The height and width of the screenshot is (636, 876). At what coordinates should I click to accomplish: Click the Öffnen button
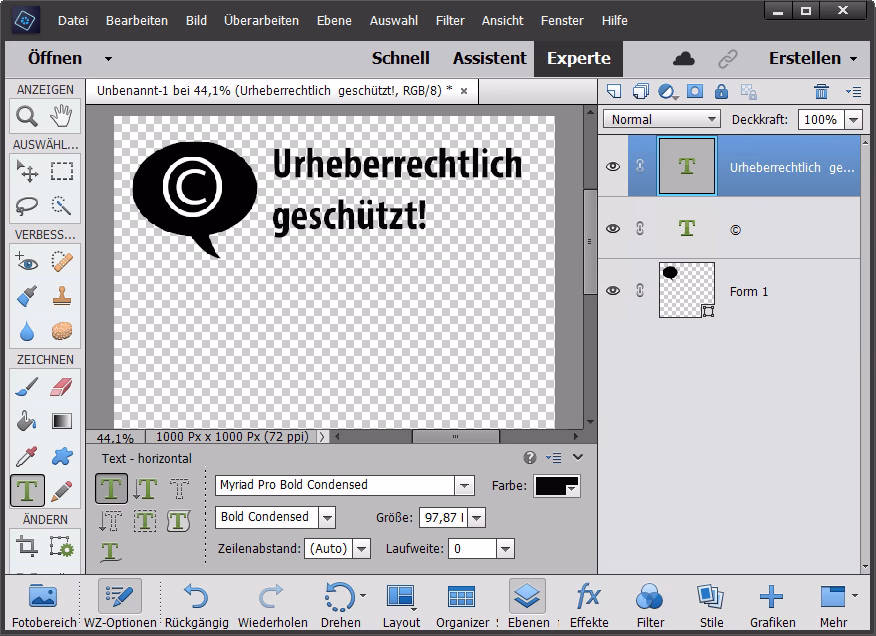[55, 58]
